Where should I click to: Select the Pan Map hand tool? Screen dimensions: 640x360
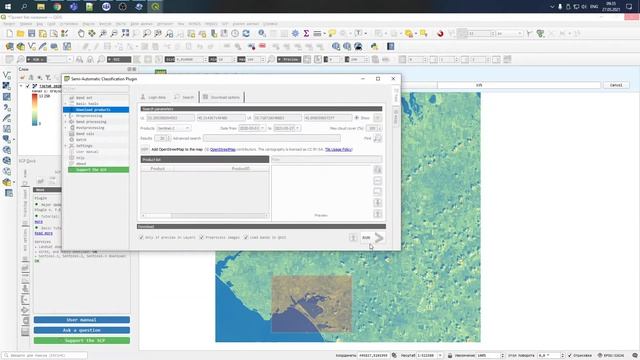click(81, 33)
